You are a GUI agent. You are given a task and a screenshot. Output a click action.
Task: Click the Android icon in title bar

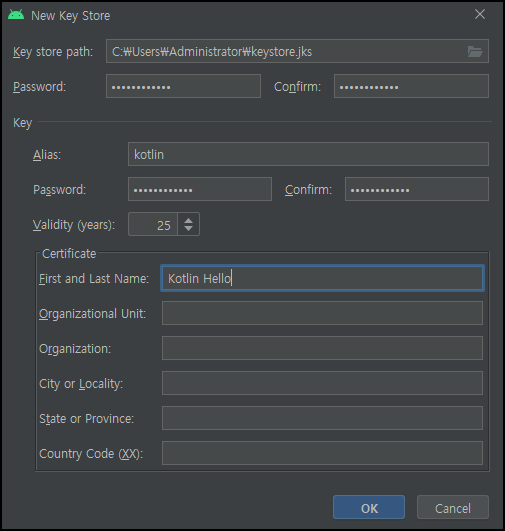(x=16, y=15)
